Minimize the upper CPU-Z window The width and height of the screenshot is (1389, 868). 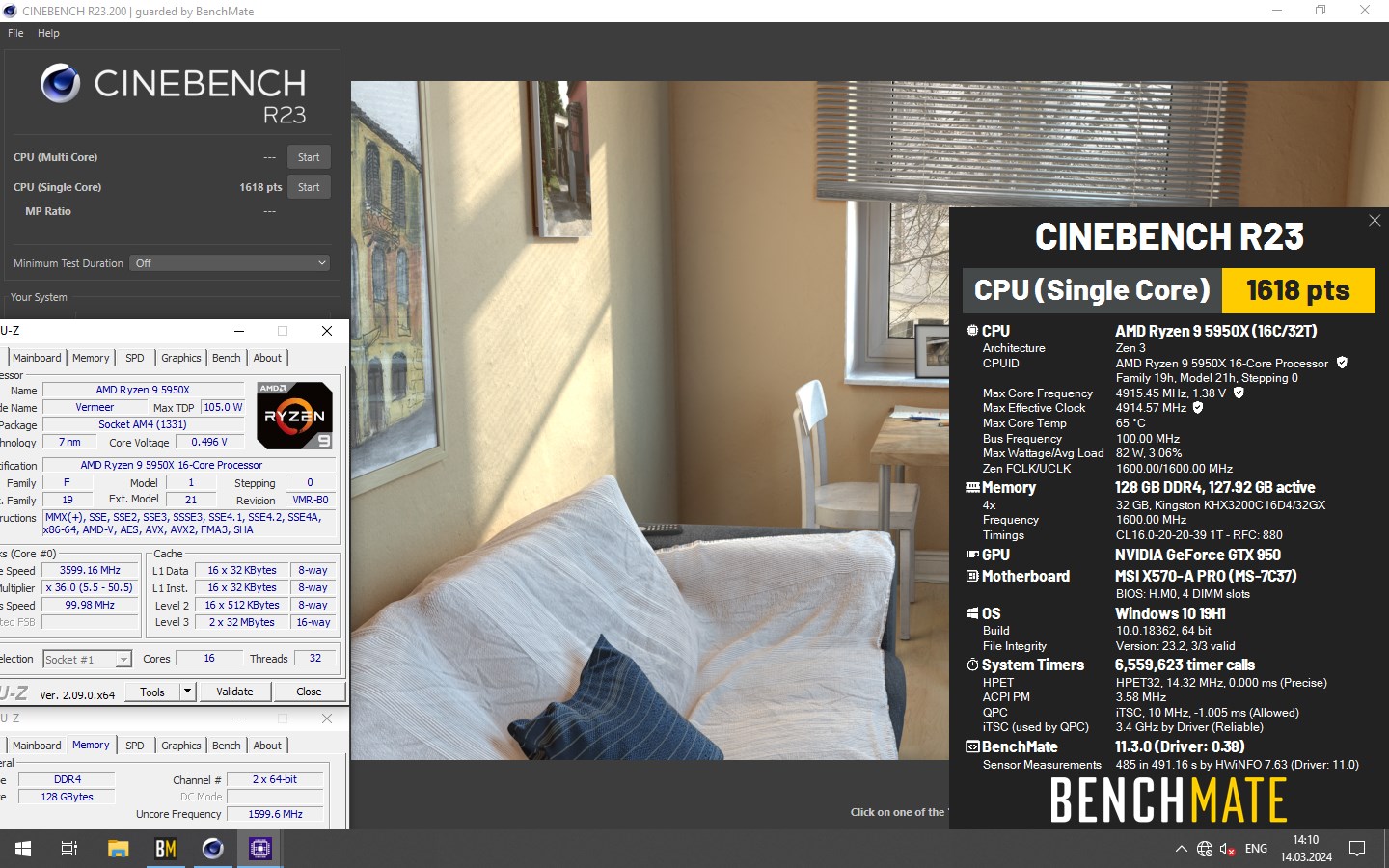(x=238, y=331)
